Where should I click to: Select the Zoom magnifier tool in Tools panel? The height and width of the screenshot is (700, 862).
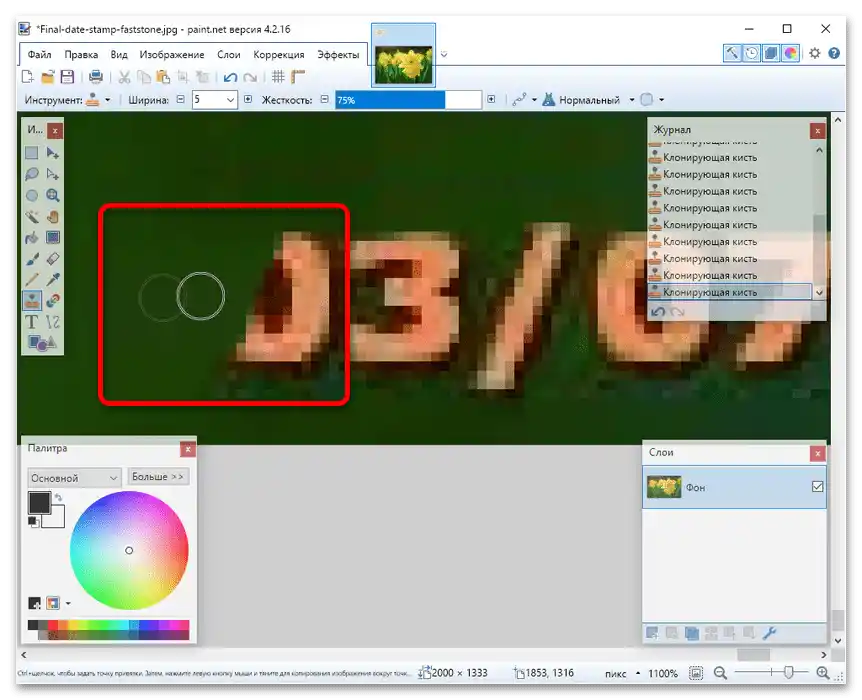(x=53, y=195)
